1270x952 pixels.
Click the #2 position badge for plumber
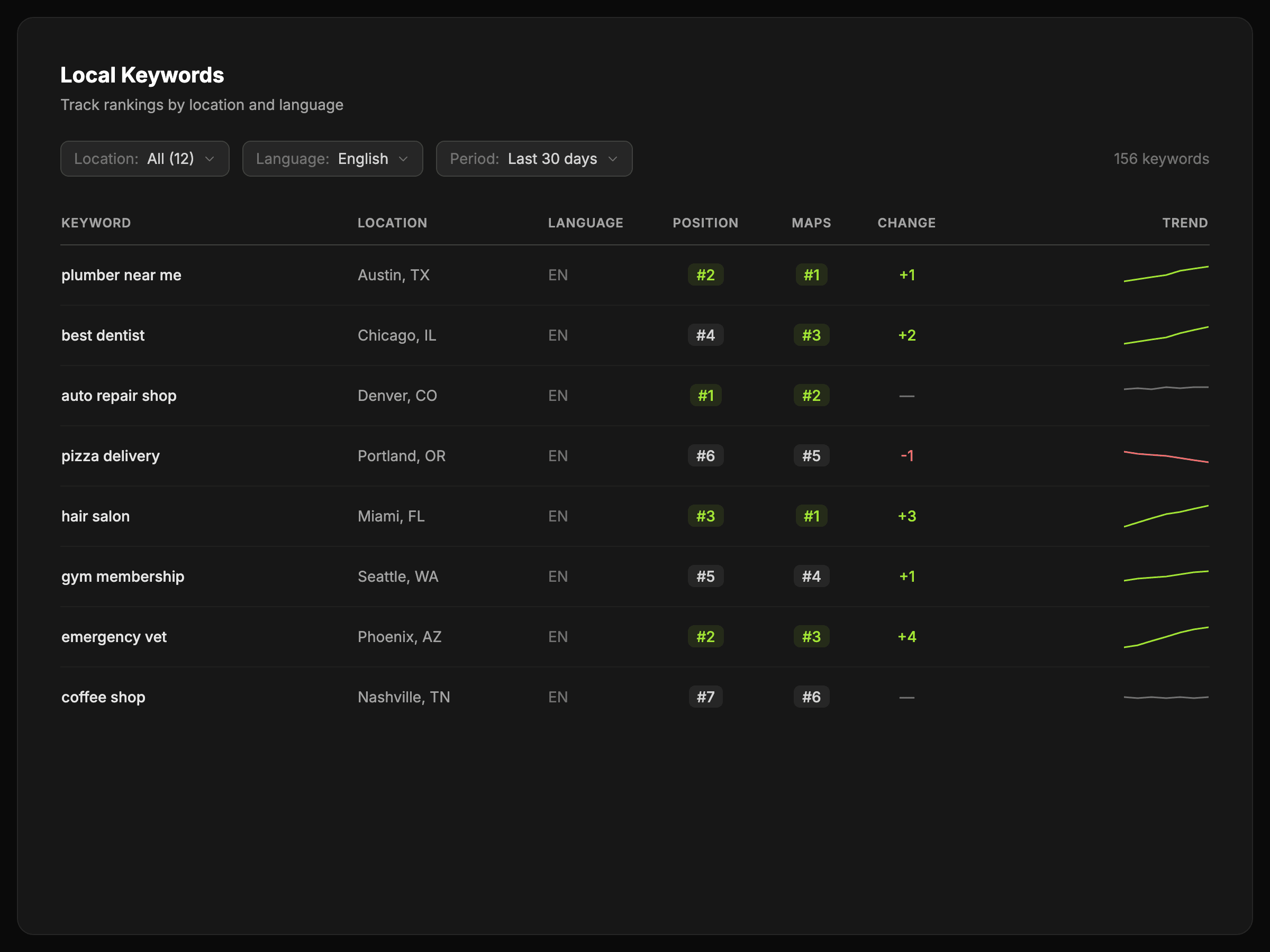point(705,275)
